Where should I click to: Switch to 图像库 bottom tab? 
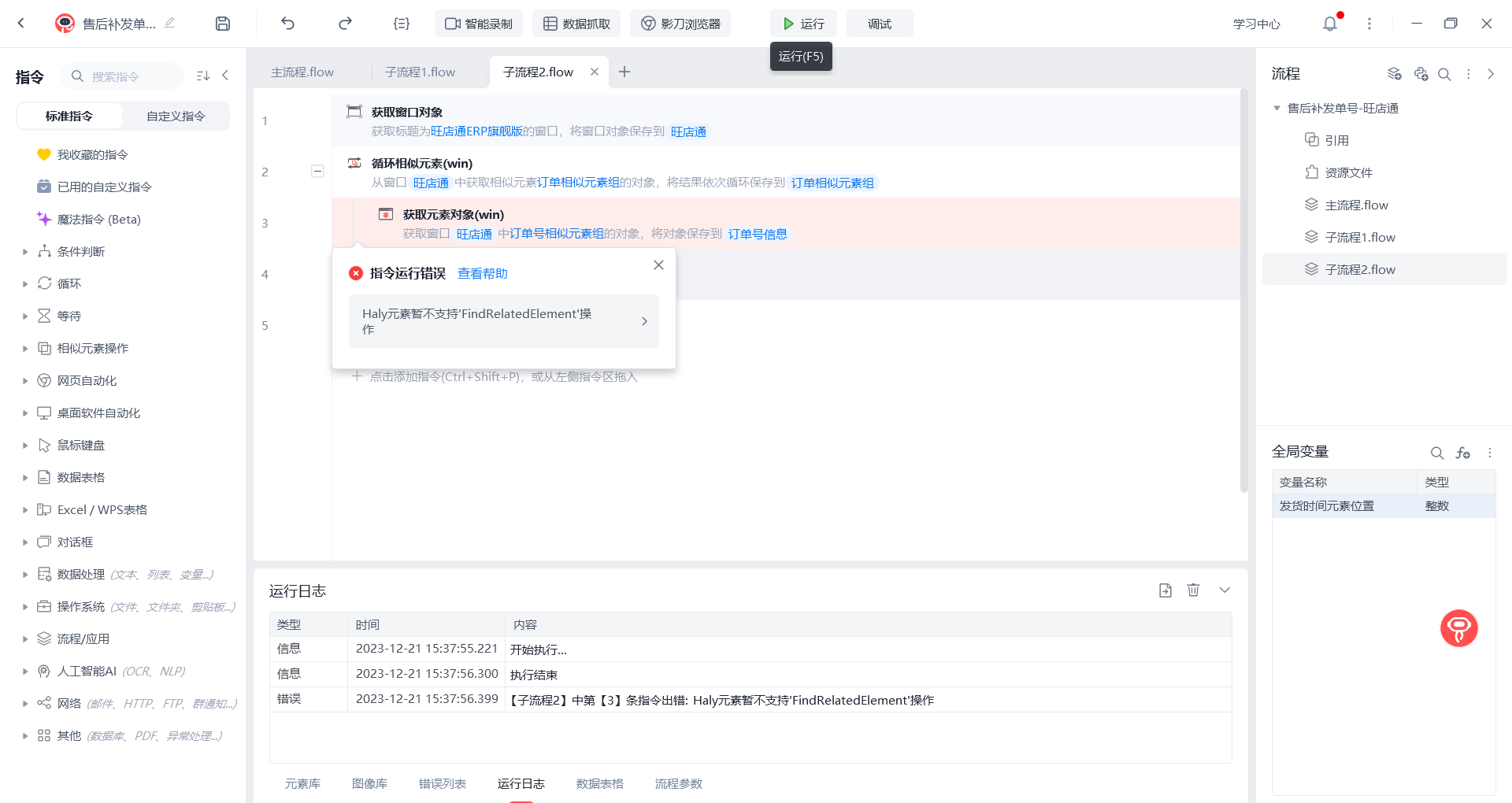pos(369,783)
